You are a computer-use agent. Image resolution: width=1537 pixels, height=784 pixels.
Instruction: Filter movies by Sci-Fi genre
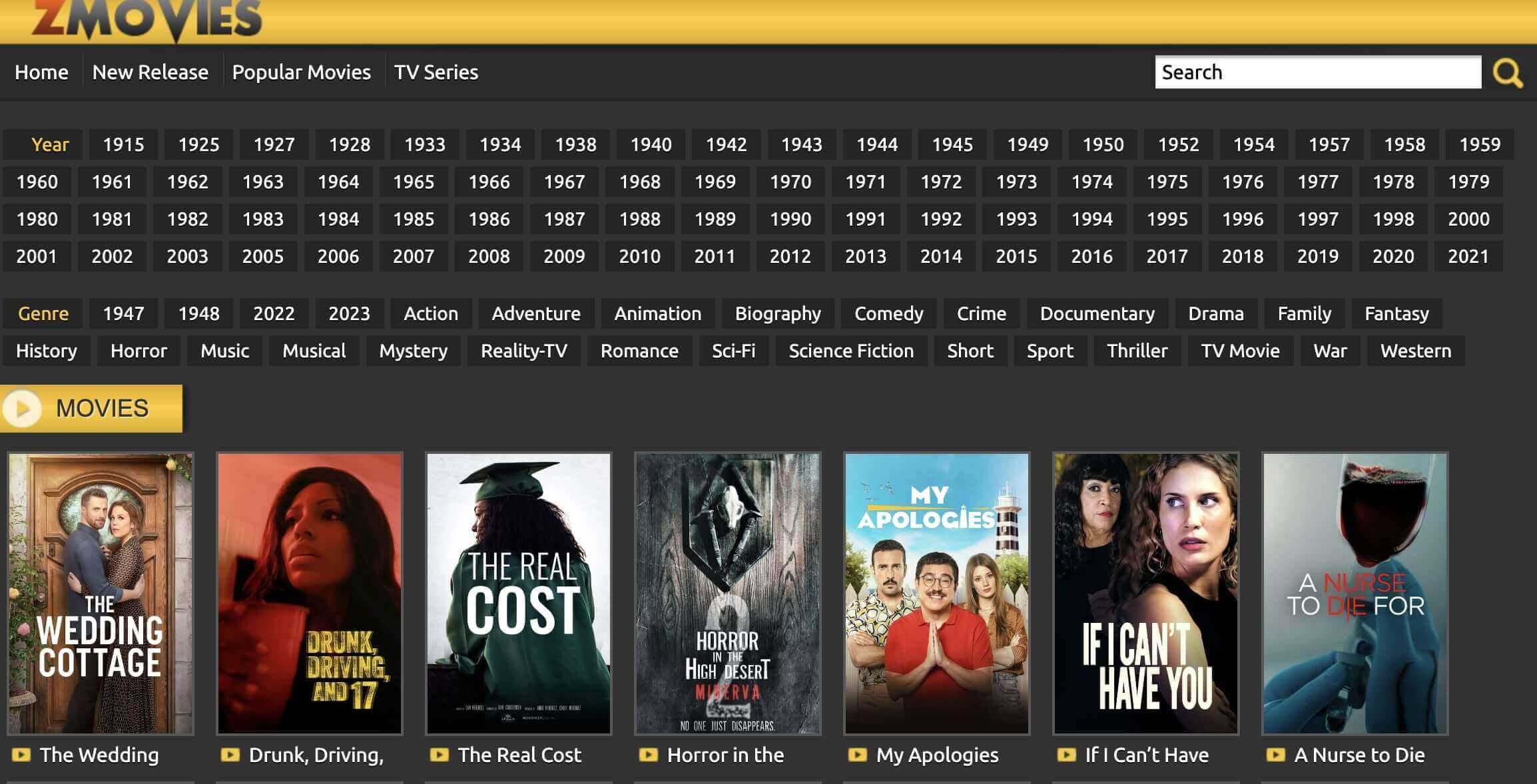click(735, 351)
